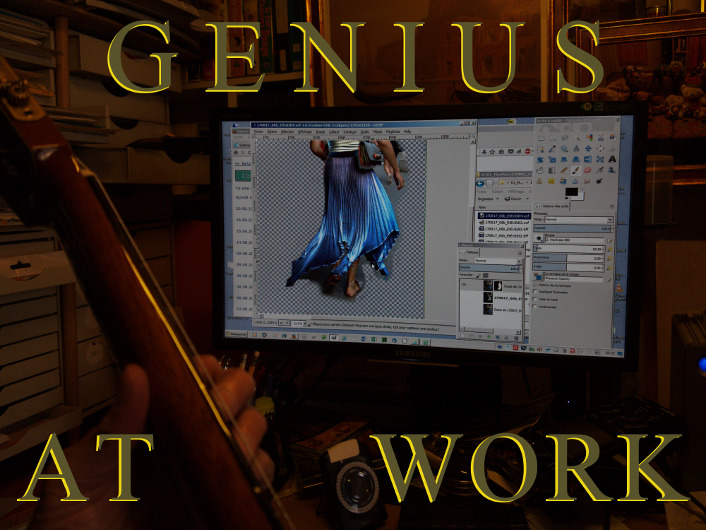Image resolution: width=706 pixels, height=530 pixels.
Task: Open the Couleurs menu in GIMP
Action: tap(350, 131)
